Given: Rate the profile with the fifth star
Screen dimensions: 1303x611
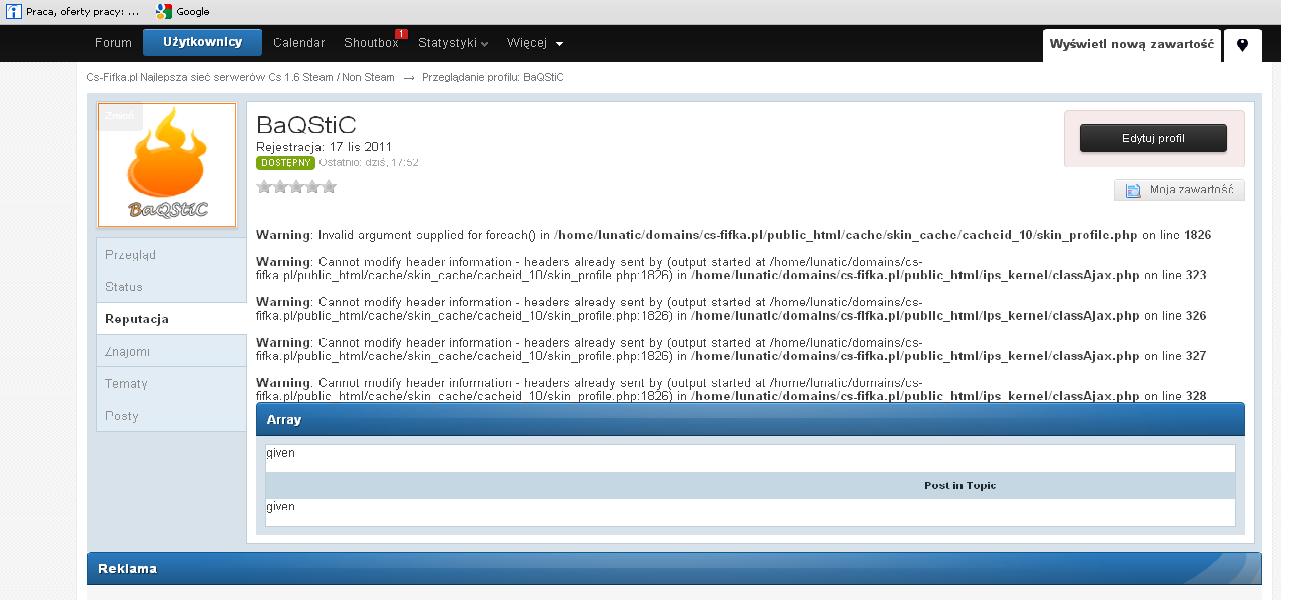Looking at the screenshot, I should click(329, 186).
